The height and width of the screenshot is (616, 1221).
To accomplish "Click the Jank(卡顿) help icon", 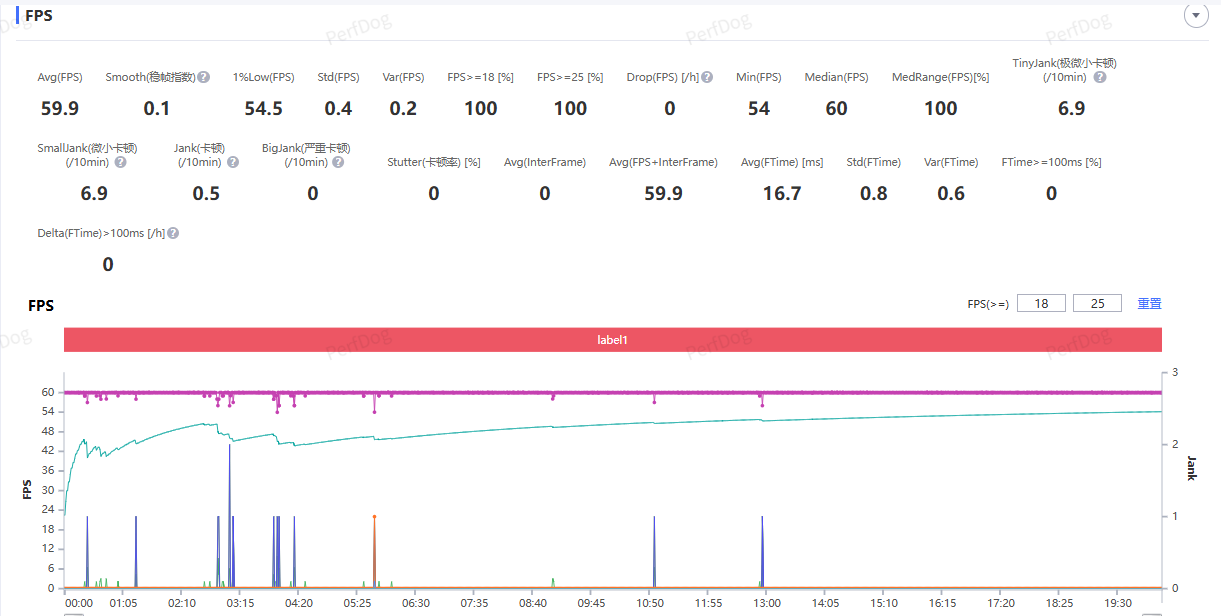I will (x=233, y=162).
